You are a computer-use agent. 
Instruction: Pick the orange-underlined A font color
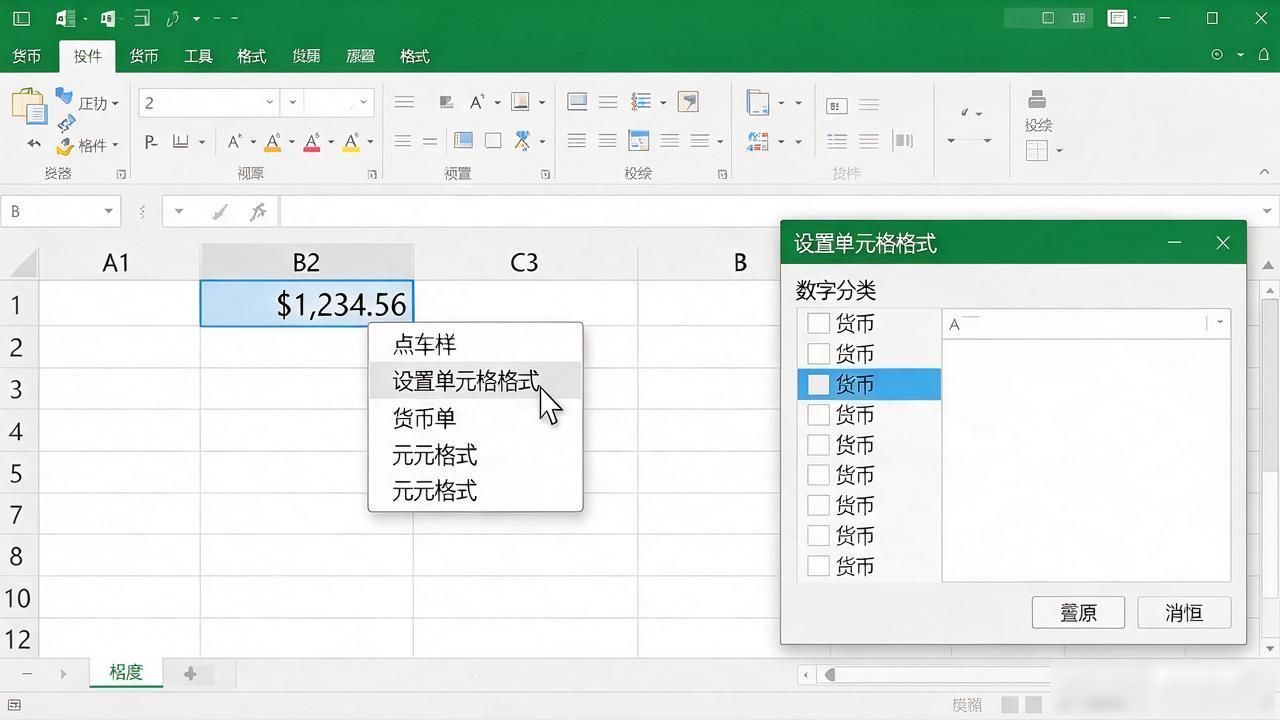point(271,142)
